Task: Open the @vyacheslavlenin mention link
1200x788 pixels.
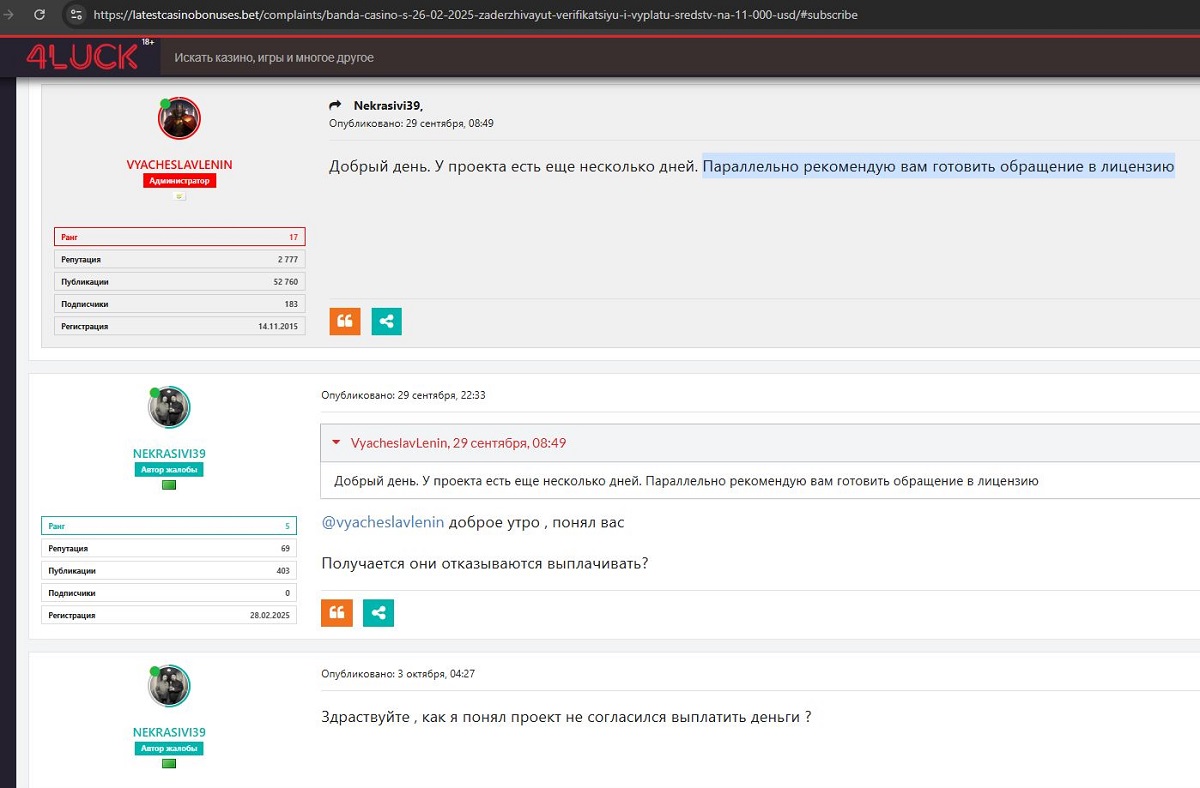Action: click(382, 522)
